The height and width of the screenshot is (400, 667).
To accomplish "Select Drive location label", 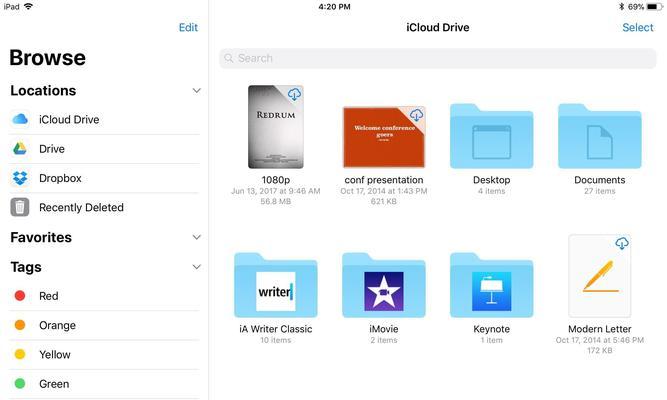I will 52,149.
